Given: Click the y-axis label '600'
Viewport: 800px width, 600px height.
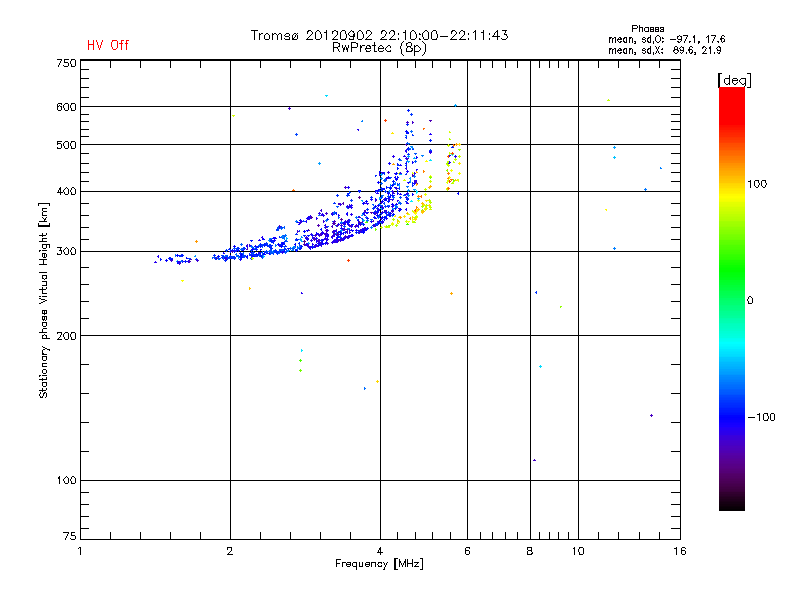Looking at the screenshot, I should tap(66, 107).
